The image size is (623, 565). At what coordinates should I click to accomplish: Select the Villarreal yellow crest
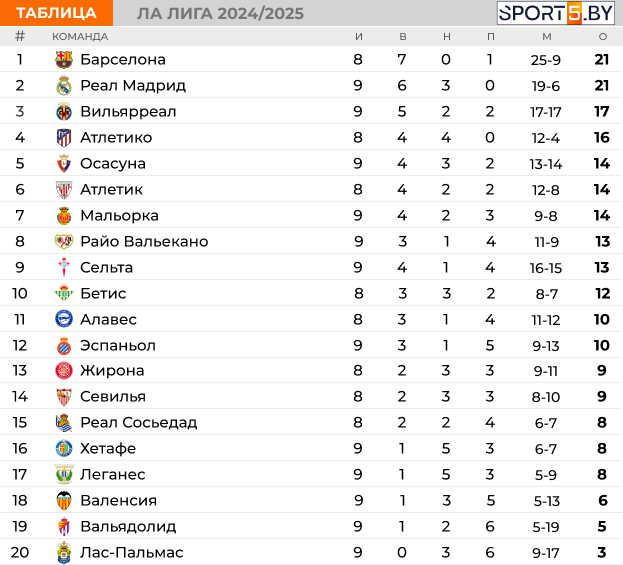[64, 112]
